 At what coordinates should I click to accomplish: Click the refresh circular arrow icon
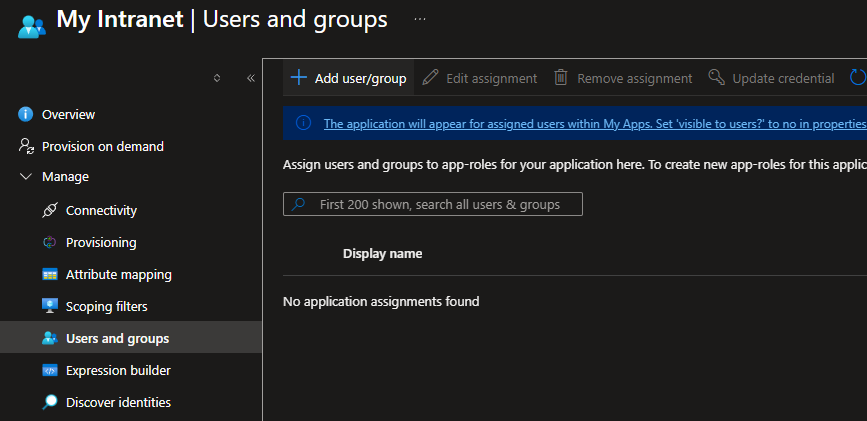[x=858, y=77]
